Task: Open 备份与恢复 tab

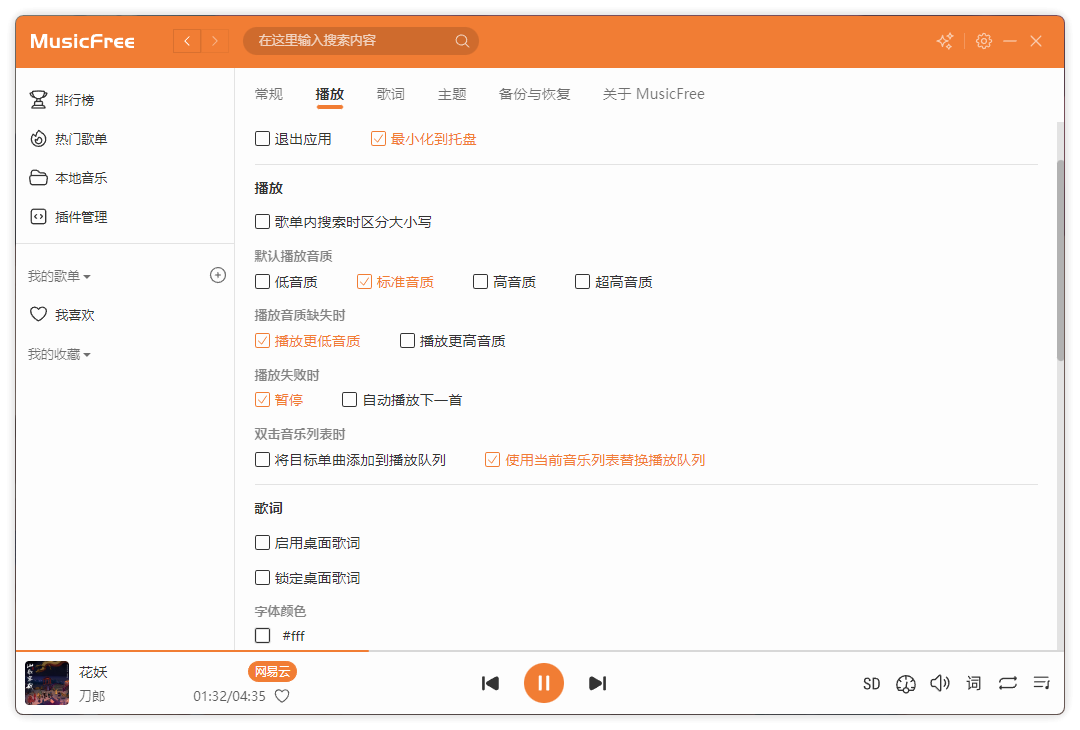Action: [534, 94]
